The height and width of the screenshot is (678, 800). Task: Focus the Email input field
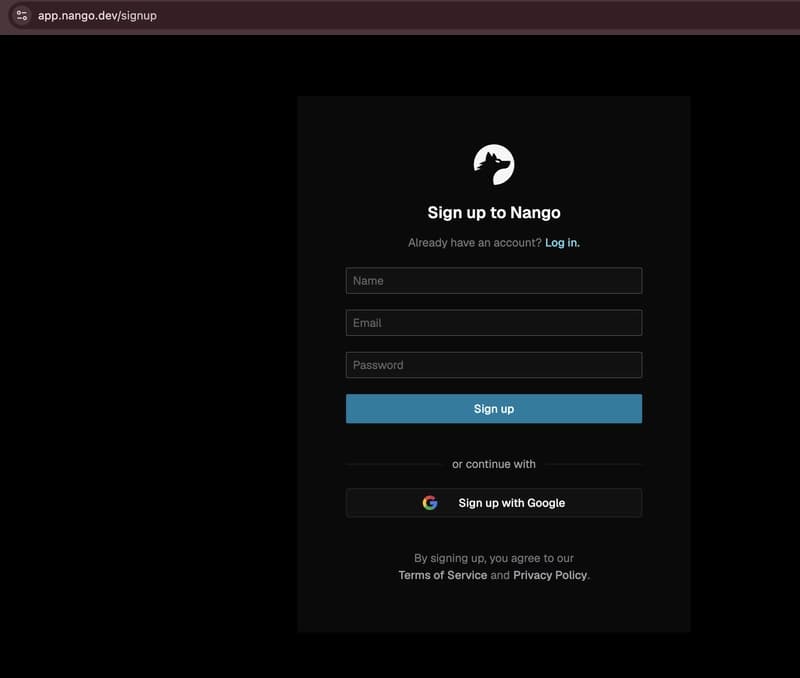pyautogui.click(x=493, y=322)
